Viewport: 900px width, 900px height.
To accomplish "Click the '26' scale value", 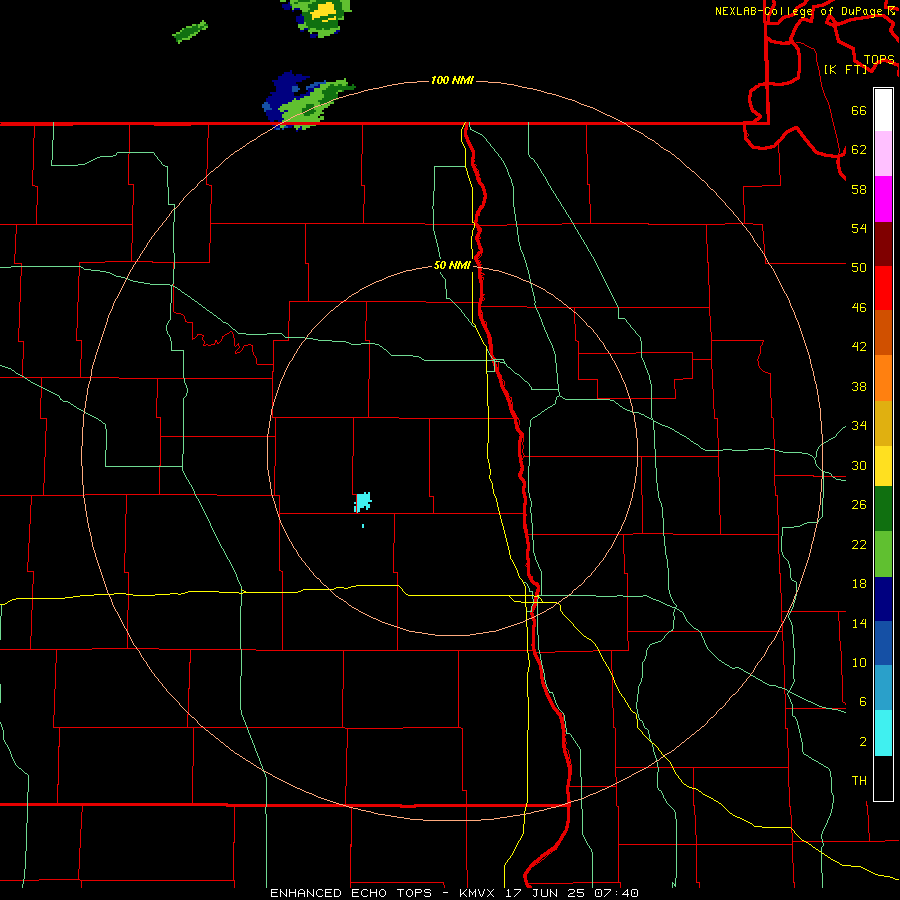I will pyautogui.click(x=859, y=505).
